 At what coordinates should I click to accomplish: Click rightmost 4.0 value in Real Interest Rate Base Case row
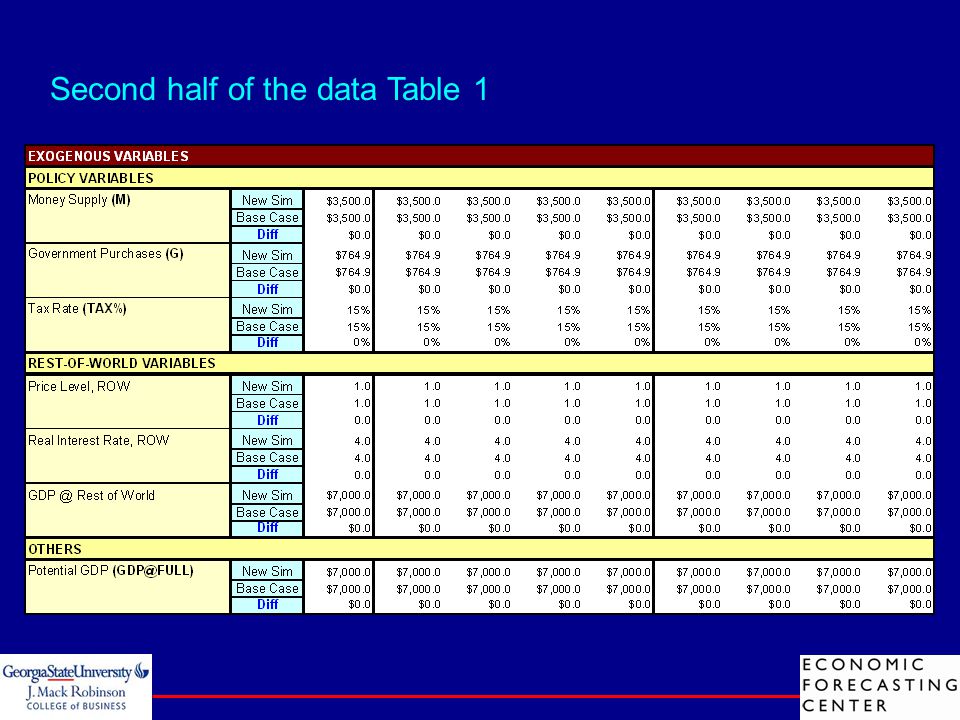[923, 458]
